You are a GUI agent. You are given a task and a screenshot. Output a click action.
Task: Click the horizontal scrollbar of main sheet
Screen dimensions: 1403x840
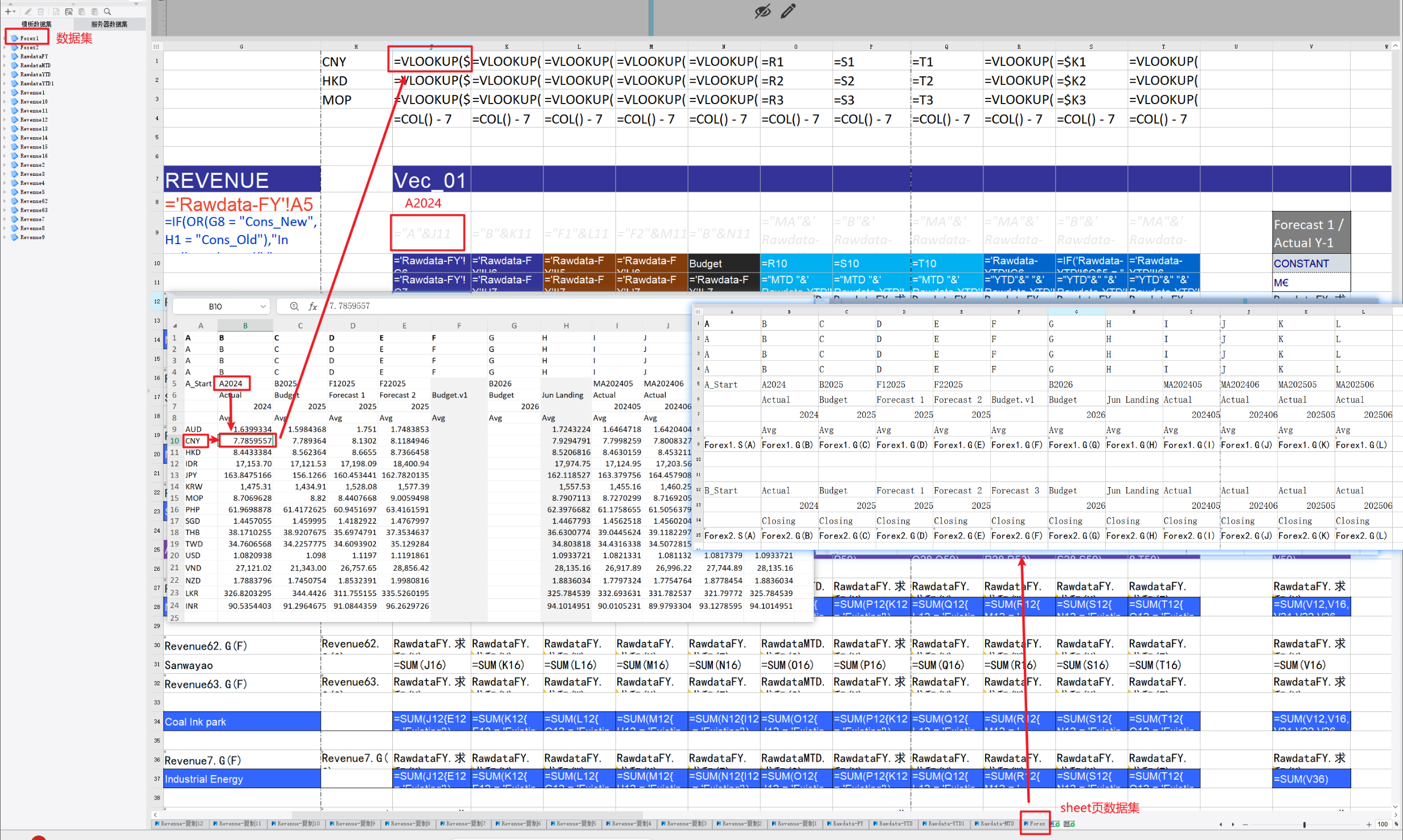click(x=467, y=815)
